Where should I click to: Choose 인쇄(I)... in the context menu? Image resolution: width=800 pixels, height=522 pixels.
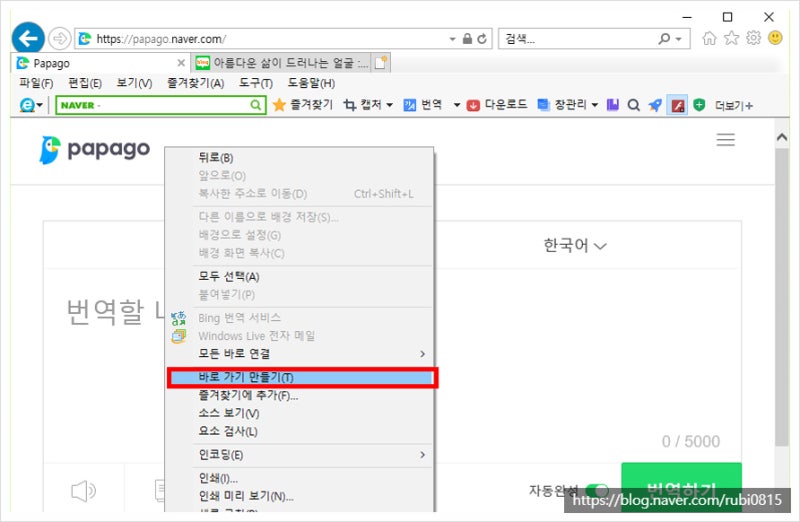pos(299,478)
